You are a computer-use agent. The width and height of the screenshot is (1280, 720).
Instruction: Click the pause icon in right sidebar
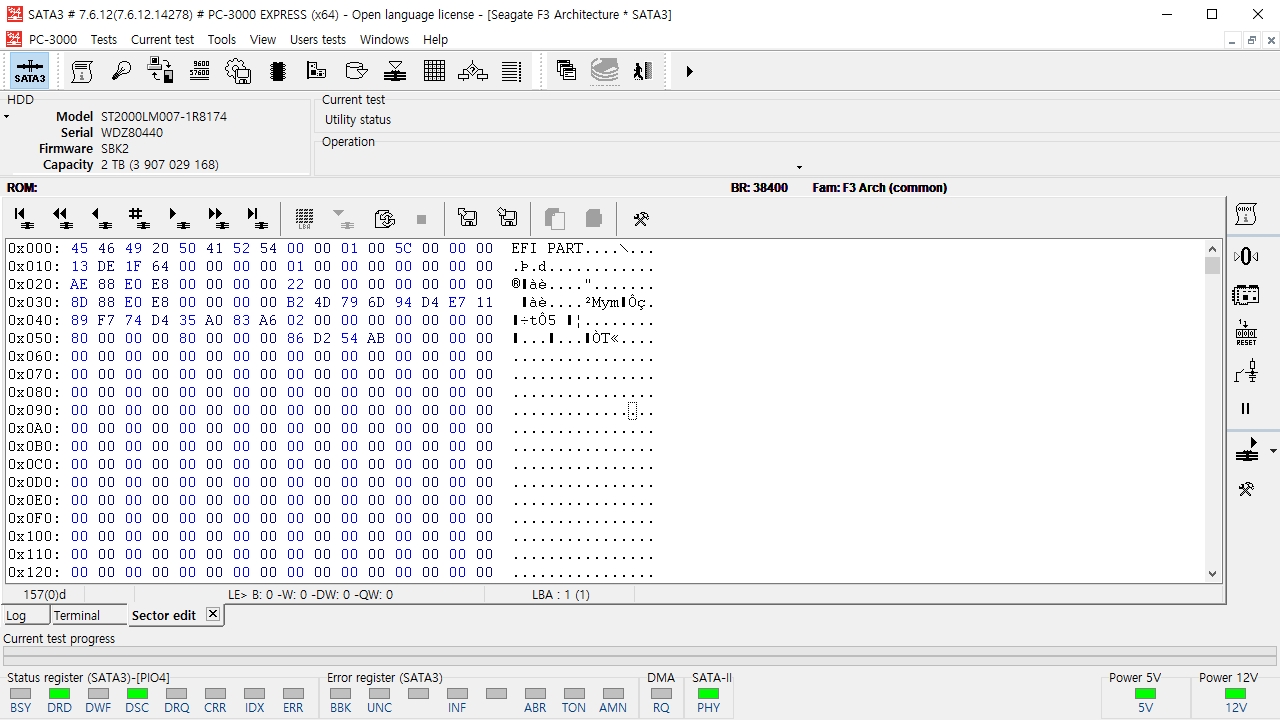[x=1246, y=408]
